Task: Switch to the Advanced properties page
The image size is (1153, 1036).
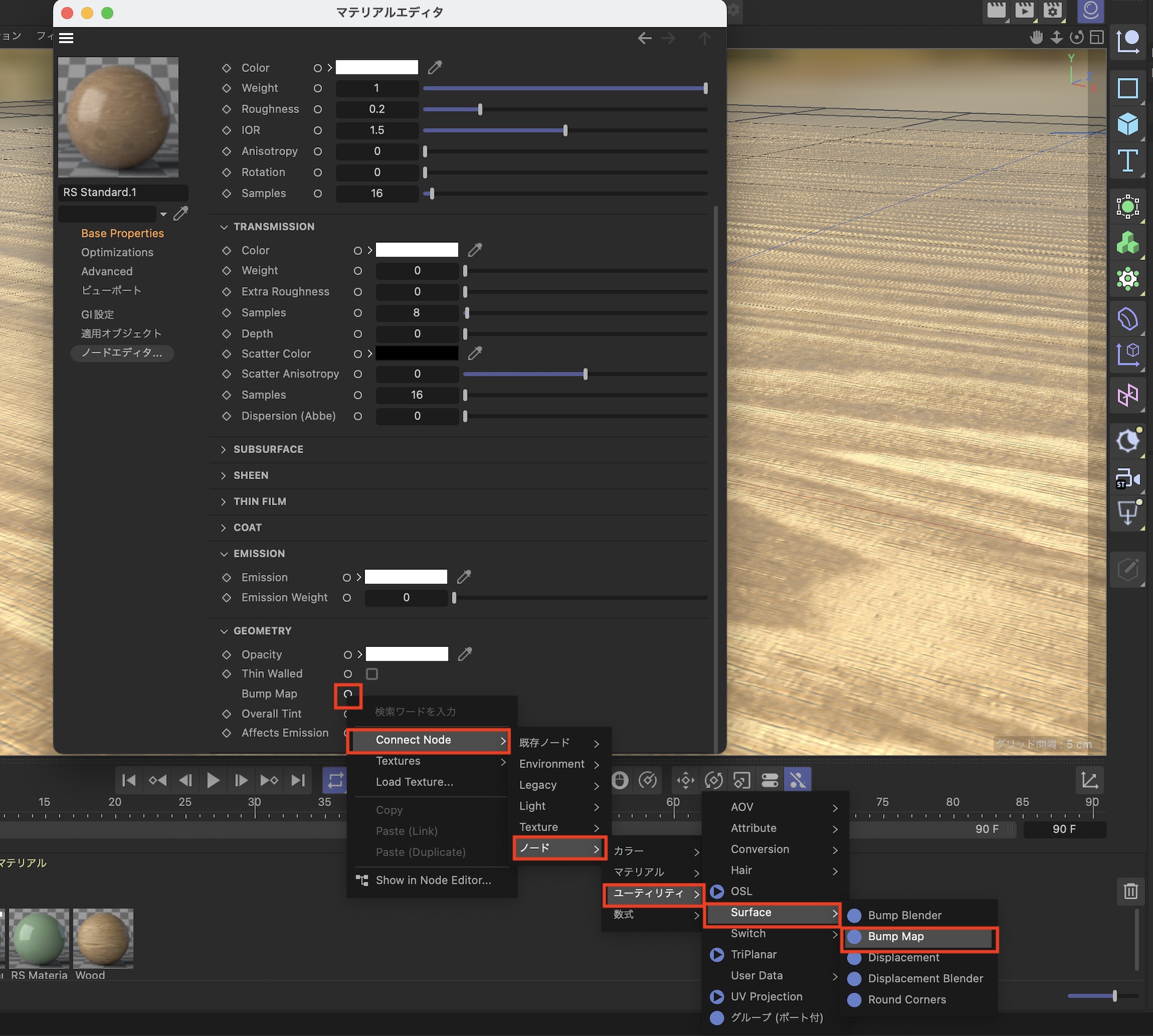Action: (107, 272)
